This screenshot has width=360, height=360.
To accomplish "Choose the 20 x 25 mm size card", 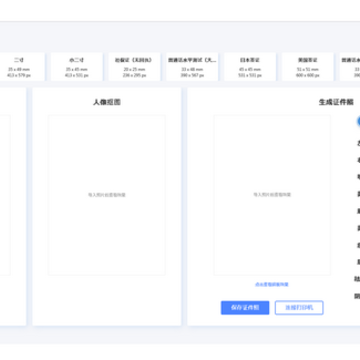I will tap(134, 67).
